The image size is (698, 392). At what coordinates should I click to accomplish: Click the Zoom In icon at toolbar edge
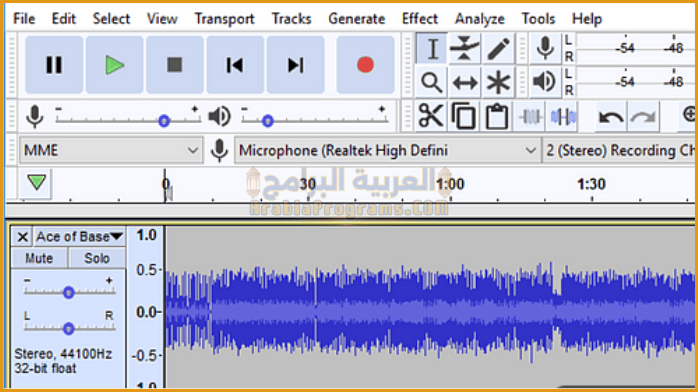688,115
